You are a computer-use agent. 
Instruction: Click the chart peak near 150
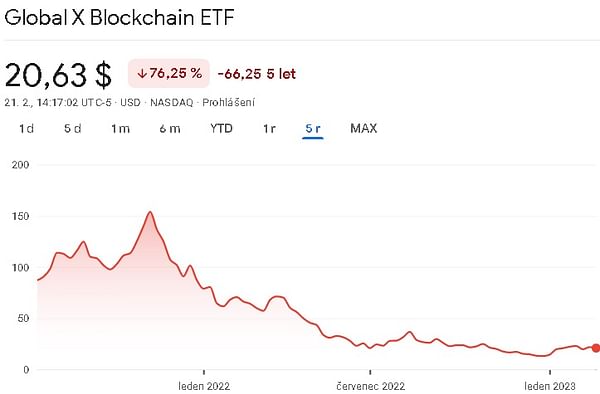pyautogui.click(x=150, y=212)
